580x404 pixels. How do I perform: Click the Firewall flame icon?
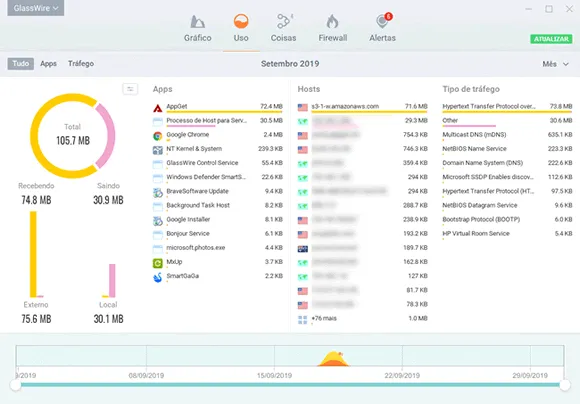point(332,21)
